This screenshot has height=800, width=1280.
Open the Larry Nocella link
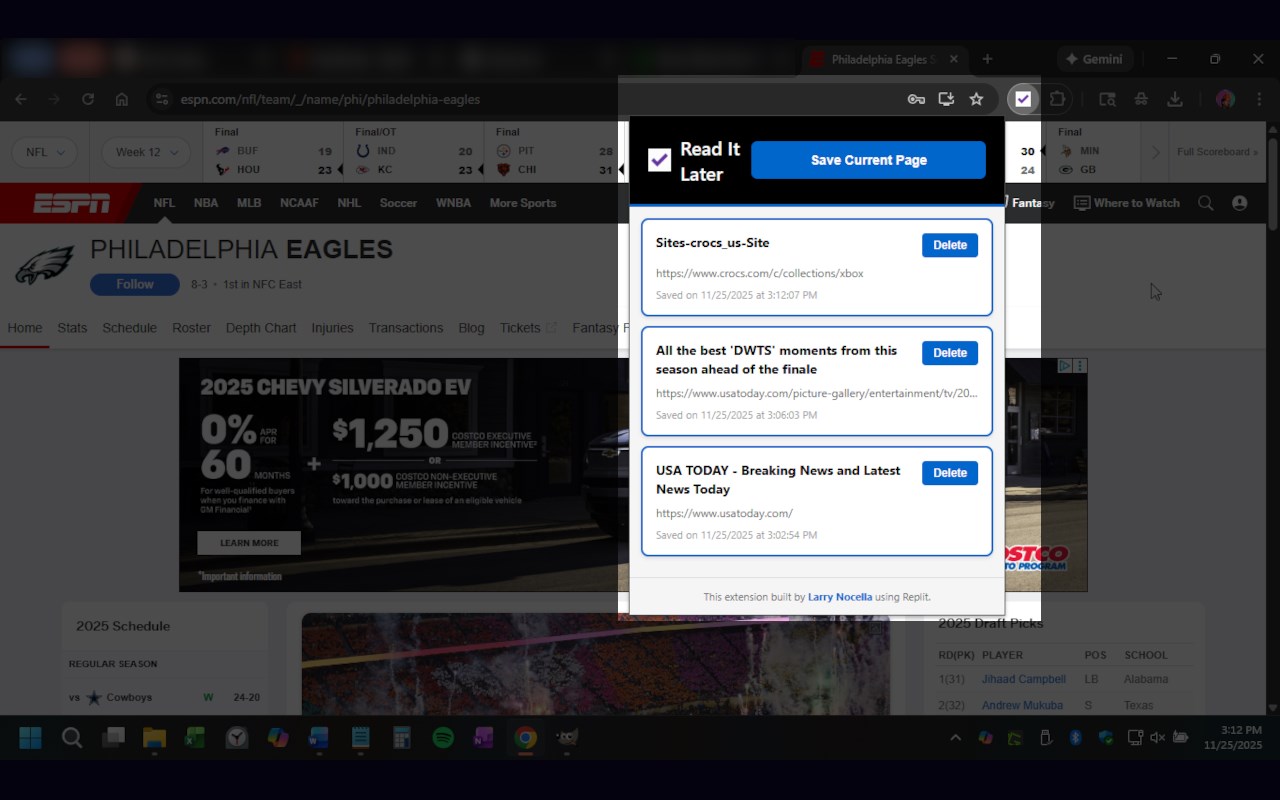pos(840,597)
